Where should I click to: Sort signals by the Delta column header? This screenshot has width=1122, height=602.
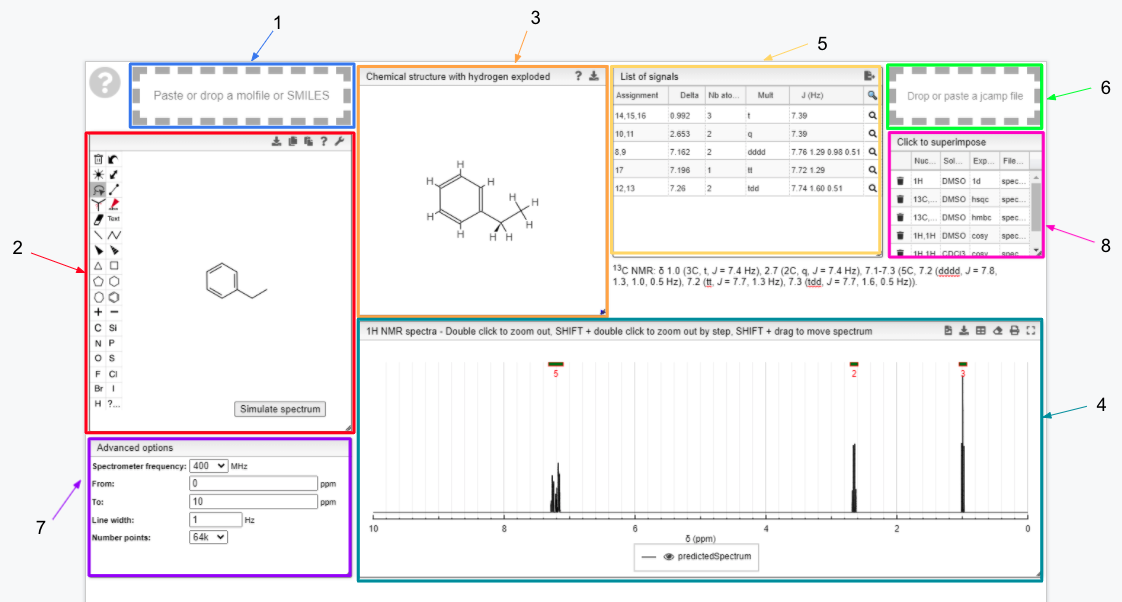pyautogui.click(x=687, y=95)
